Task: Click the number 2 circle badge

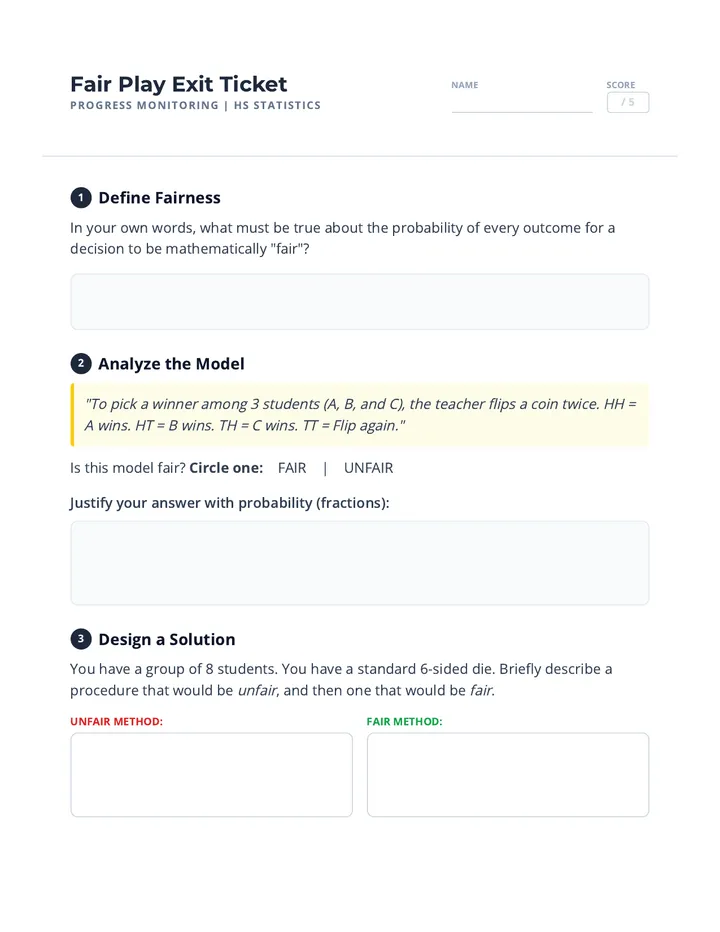Action: (x=81, y=363)
